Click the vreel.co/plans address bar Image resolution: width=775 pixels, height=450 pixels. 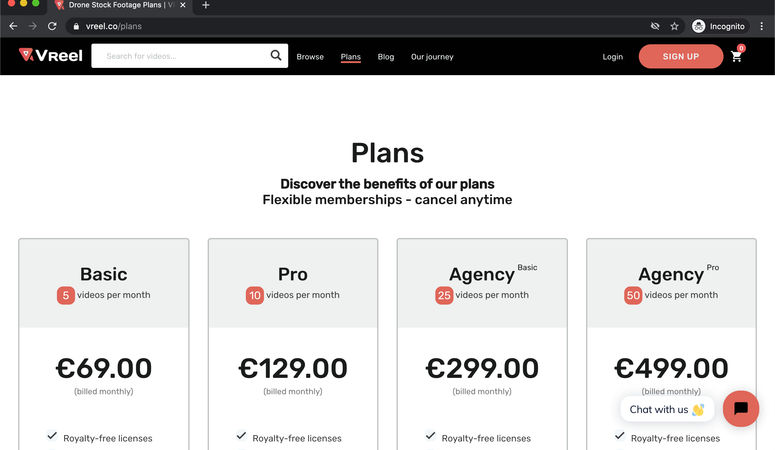point(356,26)
